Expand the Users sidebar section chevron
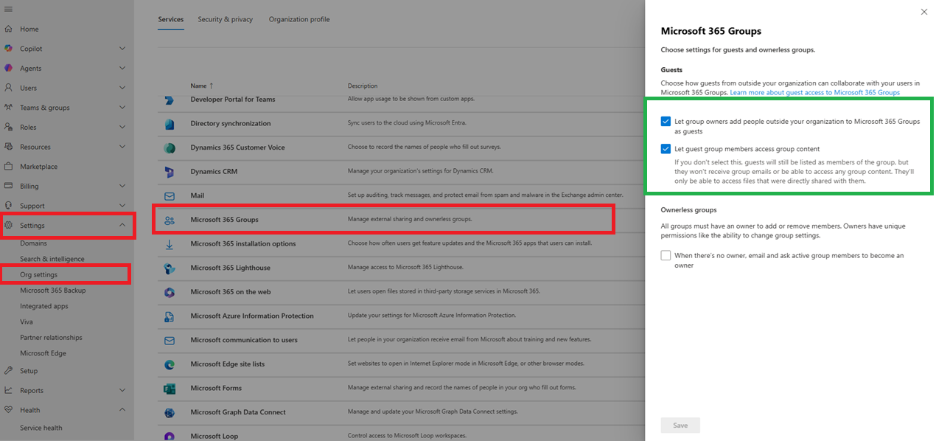Screen dimensions: 936x441 pyautogui.click(x=122, y=88)
